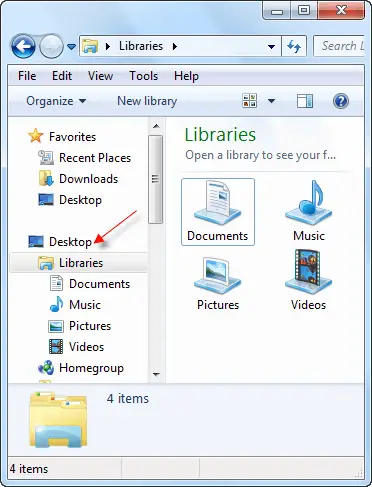Click the New library button
The height and width of the screenshot is (487, 372).
(x=147, y=101)
